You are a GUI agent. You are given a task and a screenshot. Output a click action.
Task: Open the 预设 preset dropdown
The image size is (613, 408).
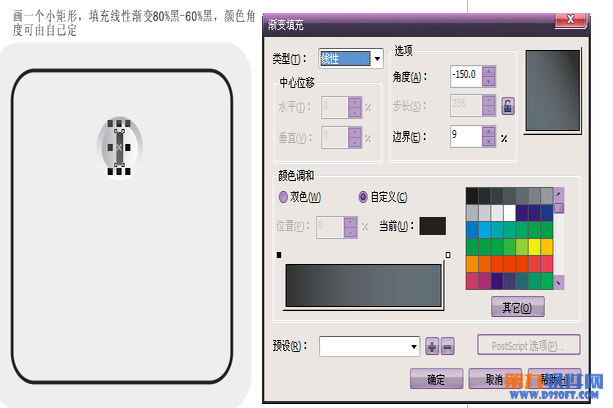coord(414,346)
